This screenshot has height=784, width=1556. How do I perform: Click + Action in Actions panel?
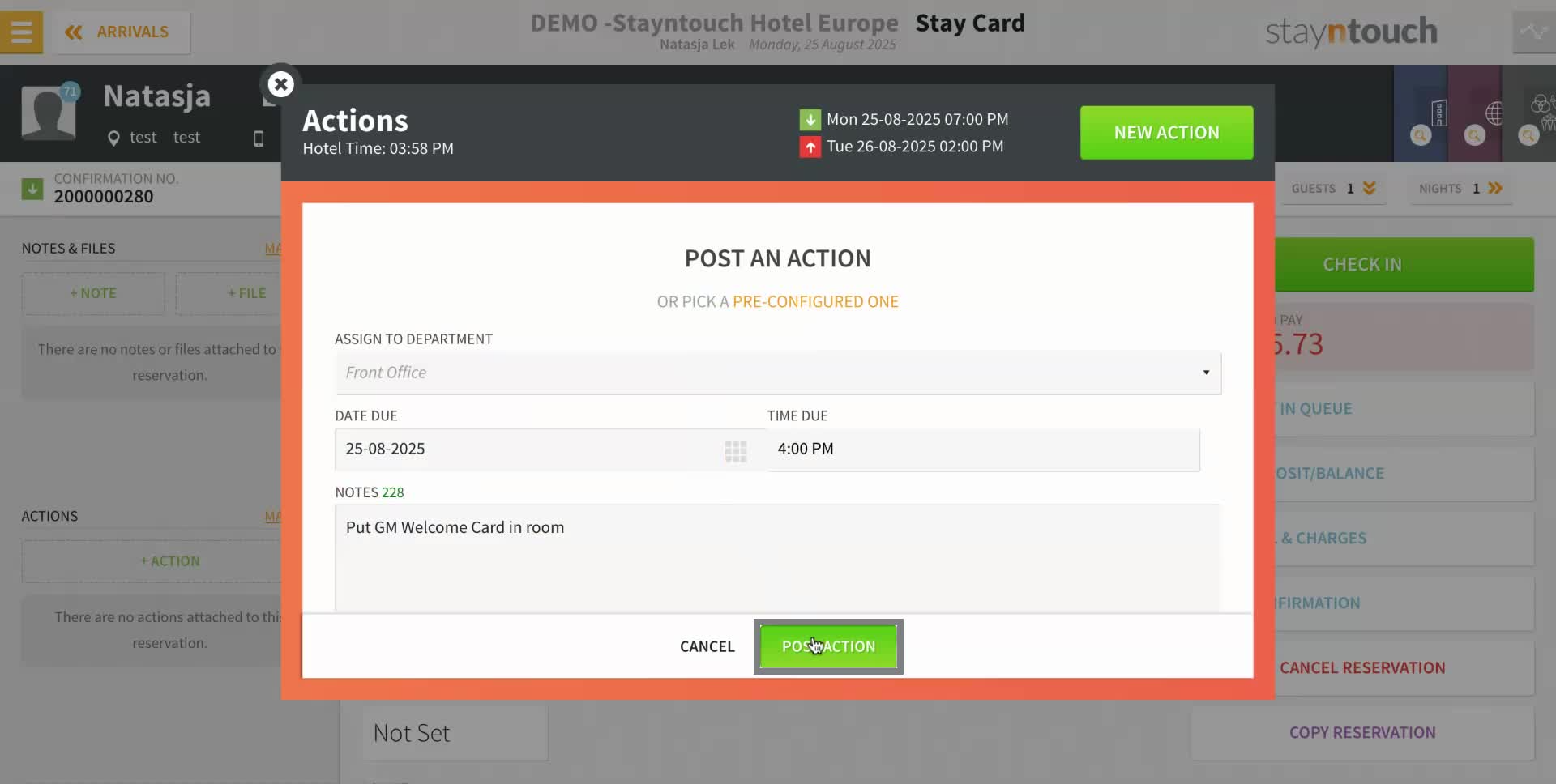(152, 561)
